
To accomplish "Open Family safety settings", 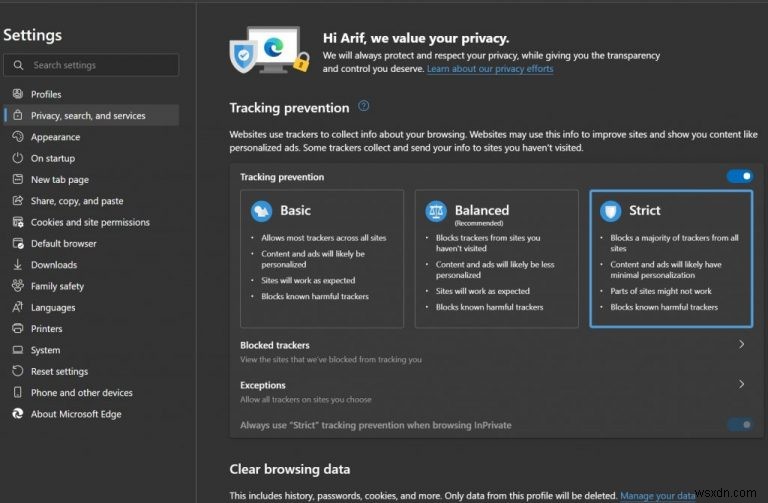I will click(91, 286).
